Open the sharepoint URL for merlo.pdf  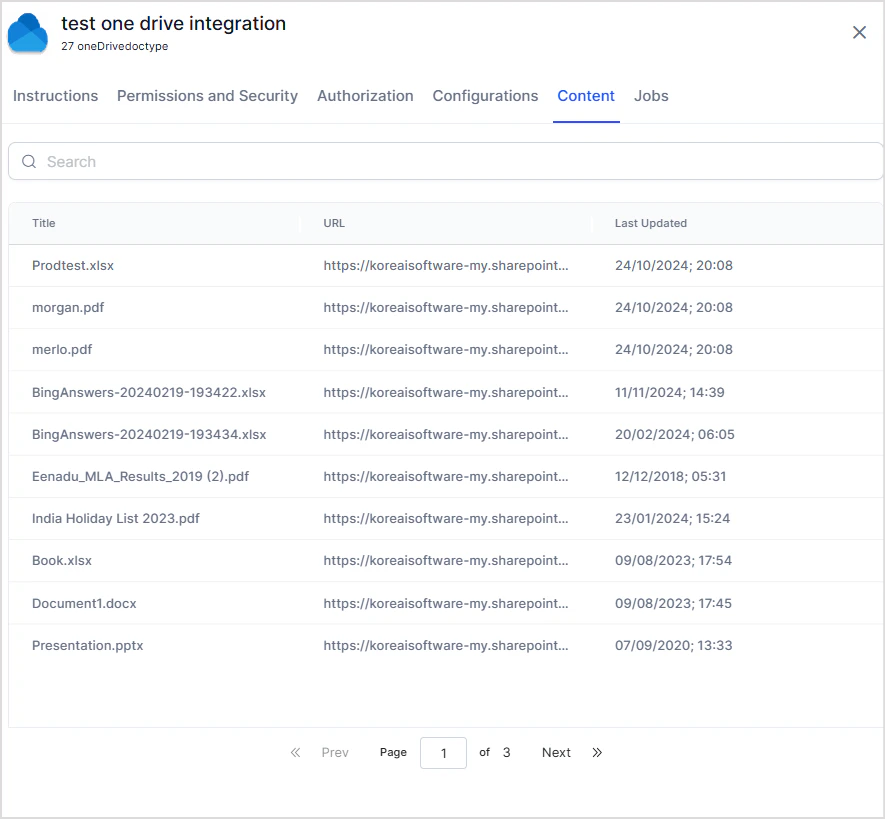pos(446,349)
